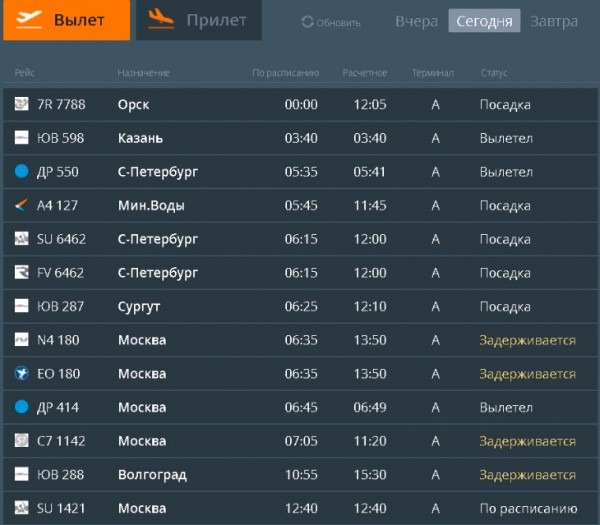Click the airline icon for ЮВ 598
The image size is (600, 525).
22,138
